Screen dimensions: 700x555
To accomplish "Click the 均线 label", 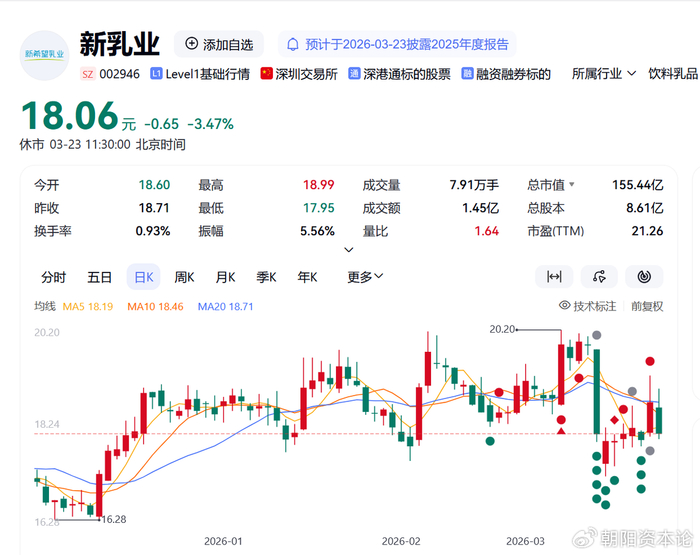I will pos(45,306).
